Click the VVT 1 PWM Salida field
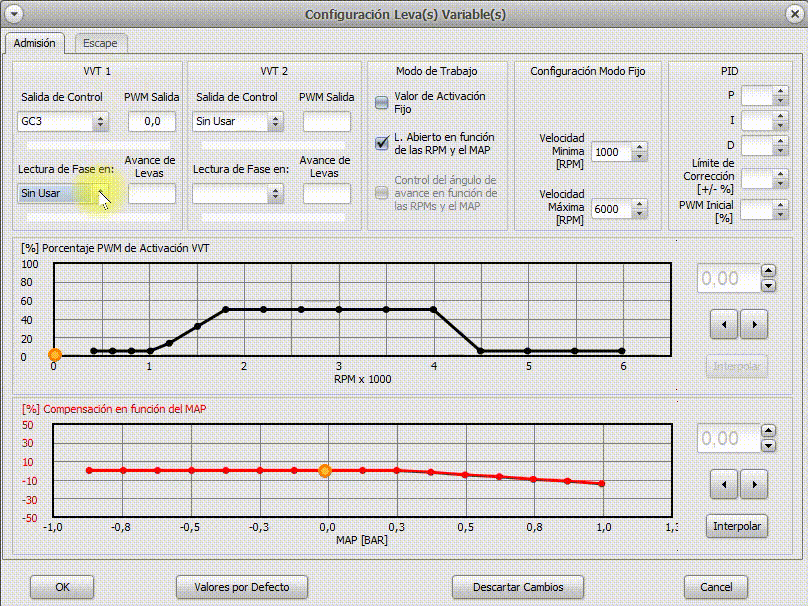The image size is (808, 606). [x=152, y=122]
